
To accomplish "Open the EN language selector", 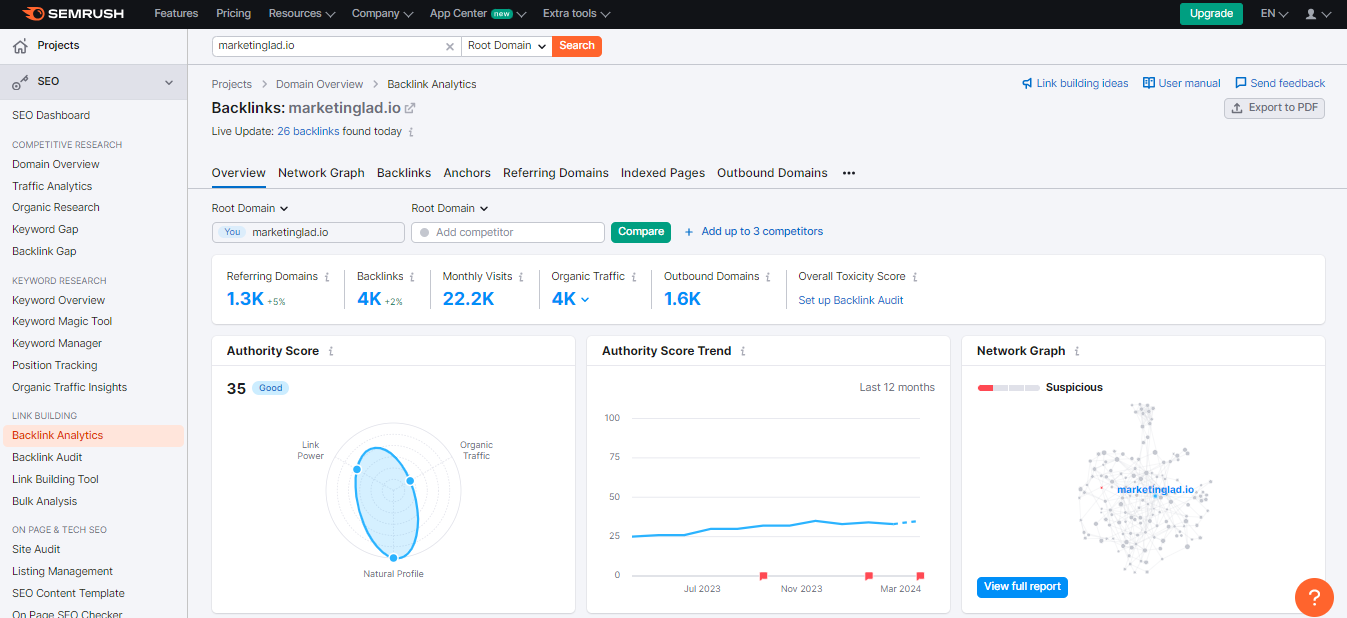I will (x=1274, y=14).
